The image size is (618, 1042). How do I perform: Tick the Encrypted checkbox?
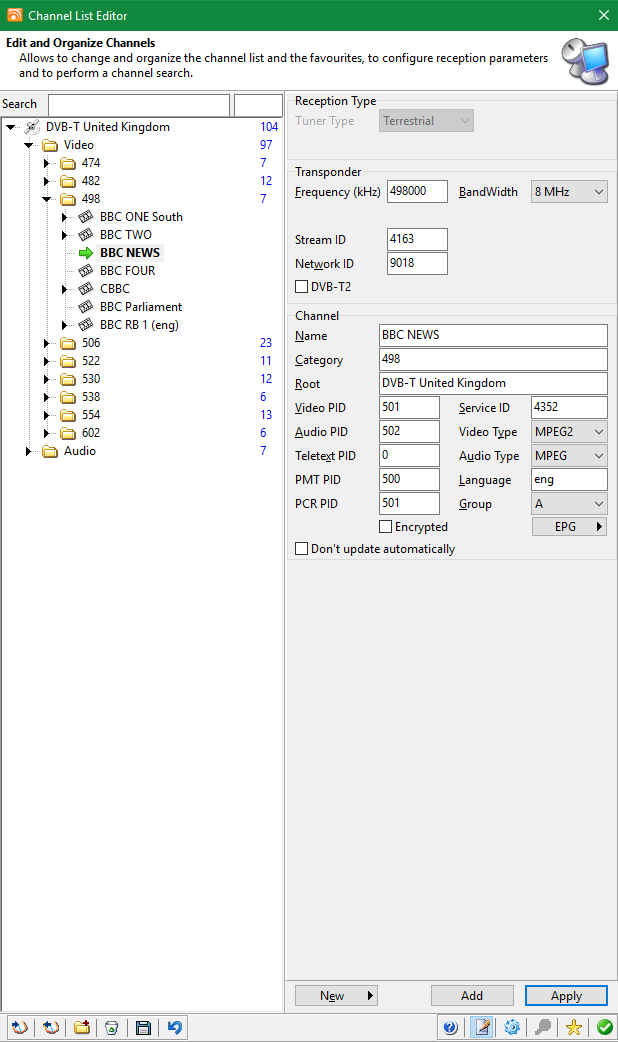[386, 527]
